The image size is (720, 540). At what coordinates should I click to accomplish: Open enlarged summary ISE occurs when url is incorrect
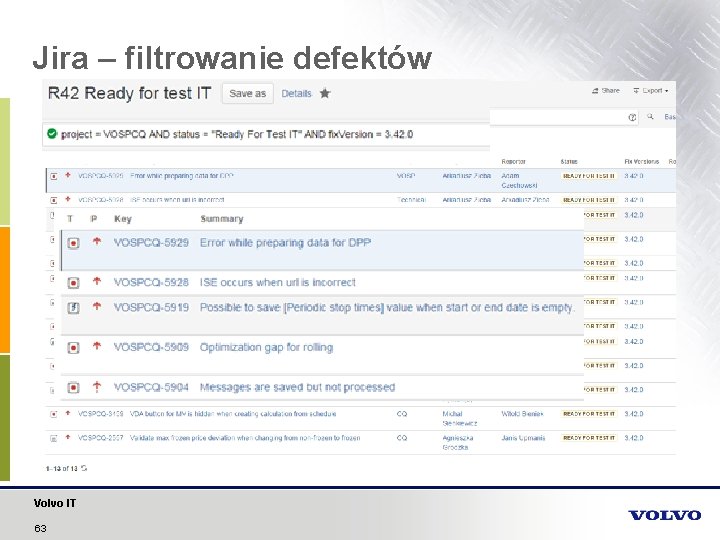(277, 282)
